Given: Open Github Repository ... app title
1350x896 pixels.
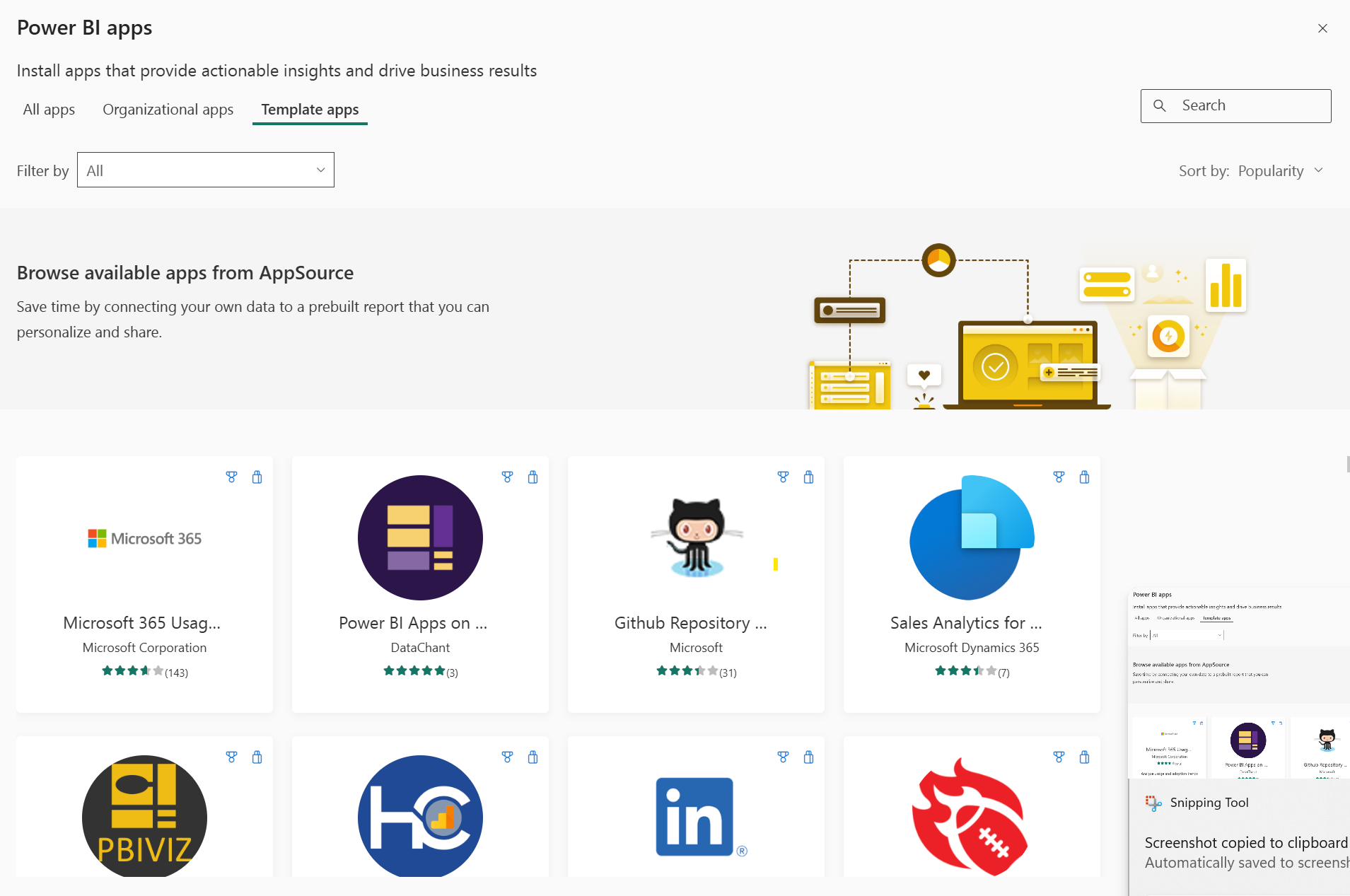Looking at the screenshot, I should (x=691, y=623).
